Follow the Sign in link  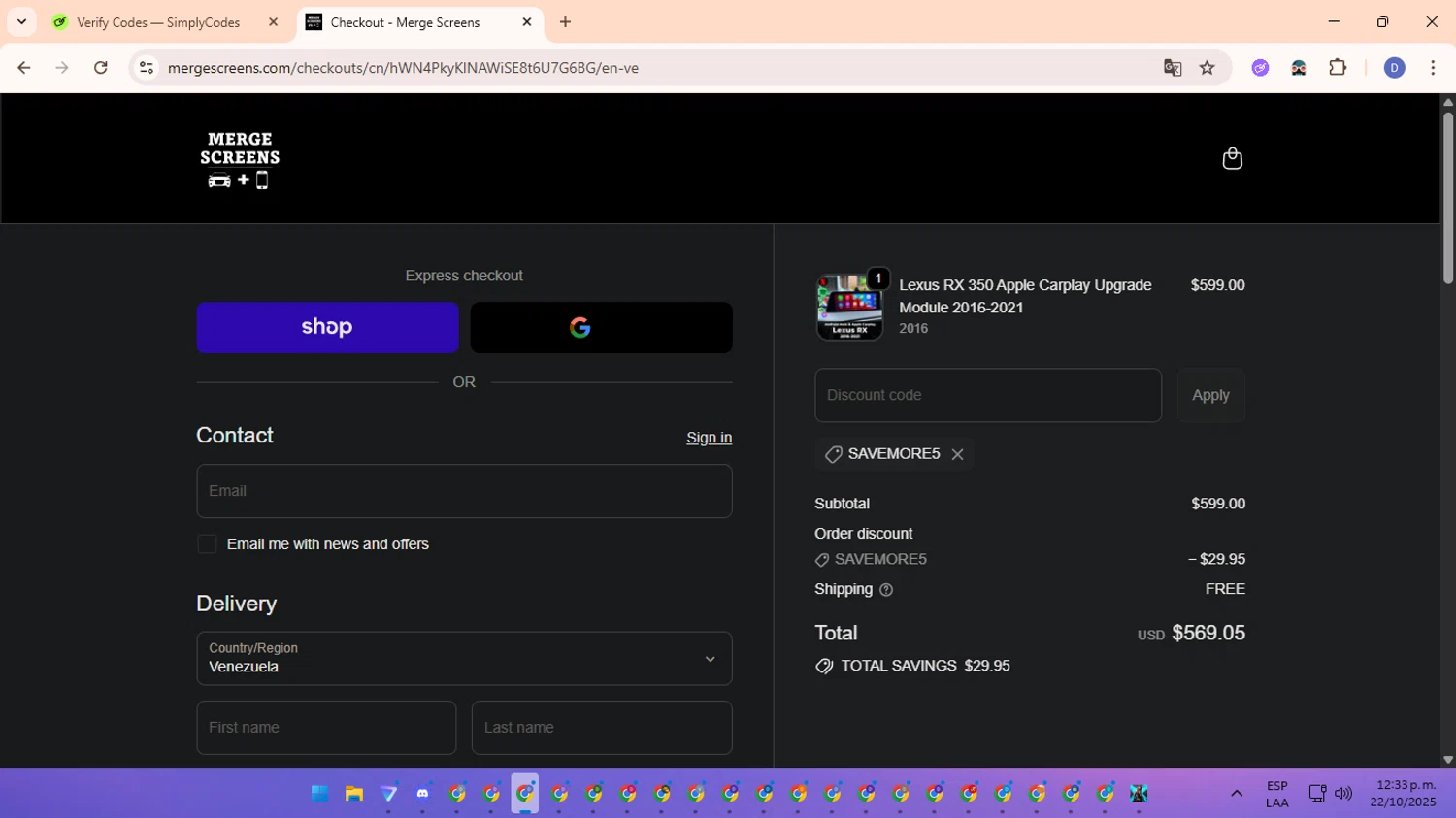(709, 438)
